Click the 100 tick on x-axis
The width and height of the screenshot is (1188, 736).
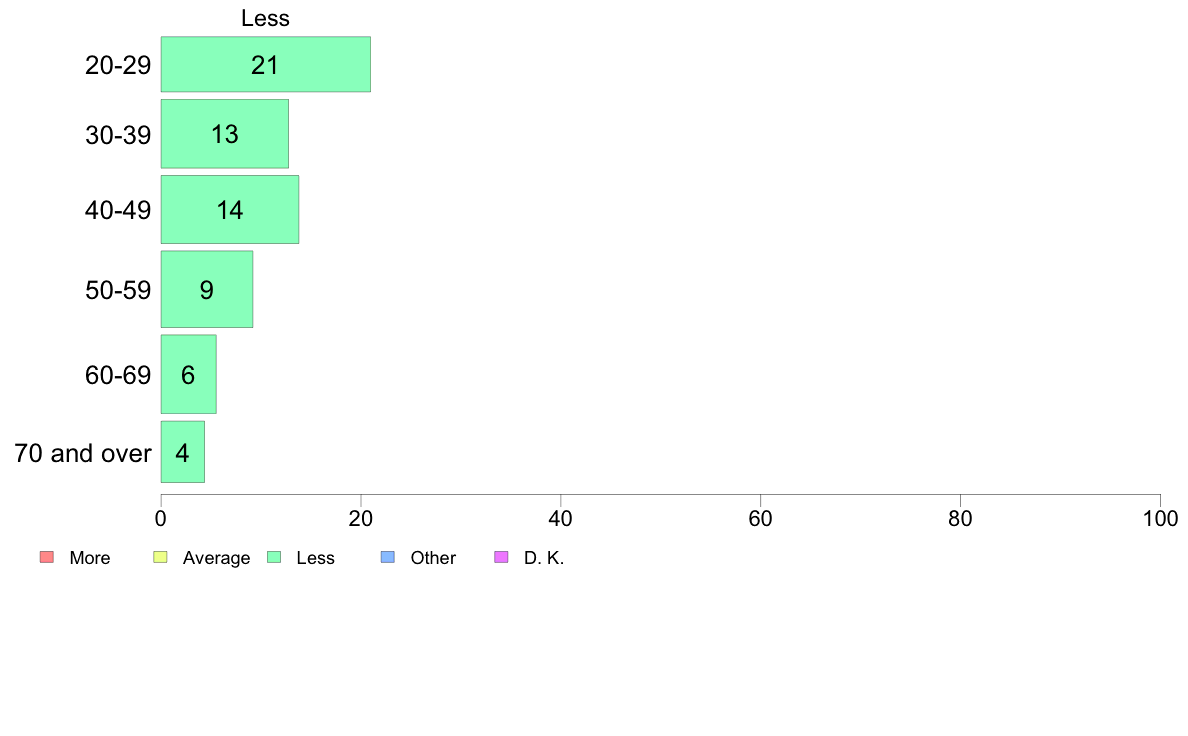1160,518
